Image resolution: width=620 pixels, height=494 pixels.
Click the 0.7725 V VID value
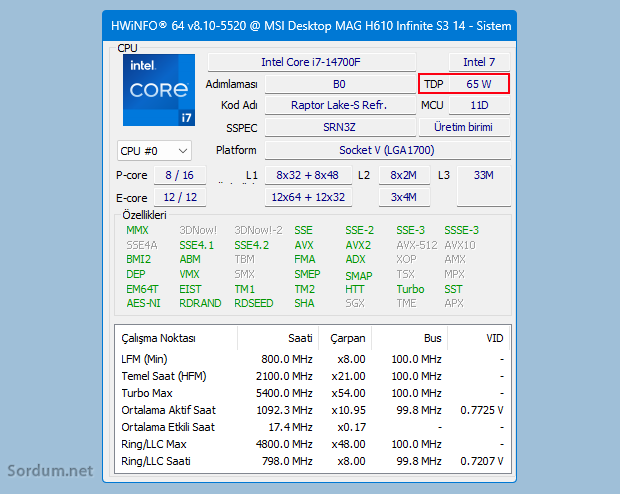pyautogui.click(x=482, y=410)
